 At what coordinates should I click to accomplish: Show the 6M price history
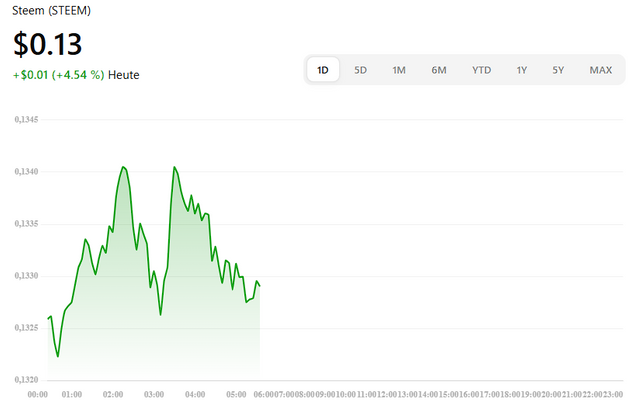(x=439, y=70)
